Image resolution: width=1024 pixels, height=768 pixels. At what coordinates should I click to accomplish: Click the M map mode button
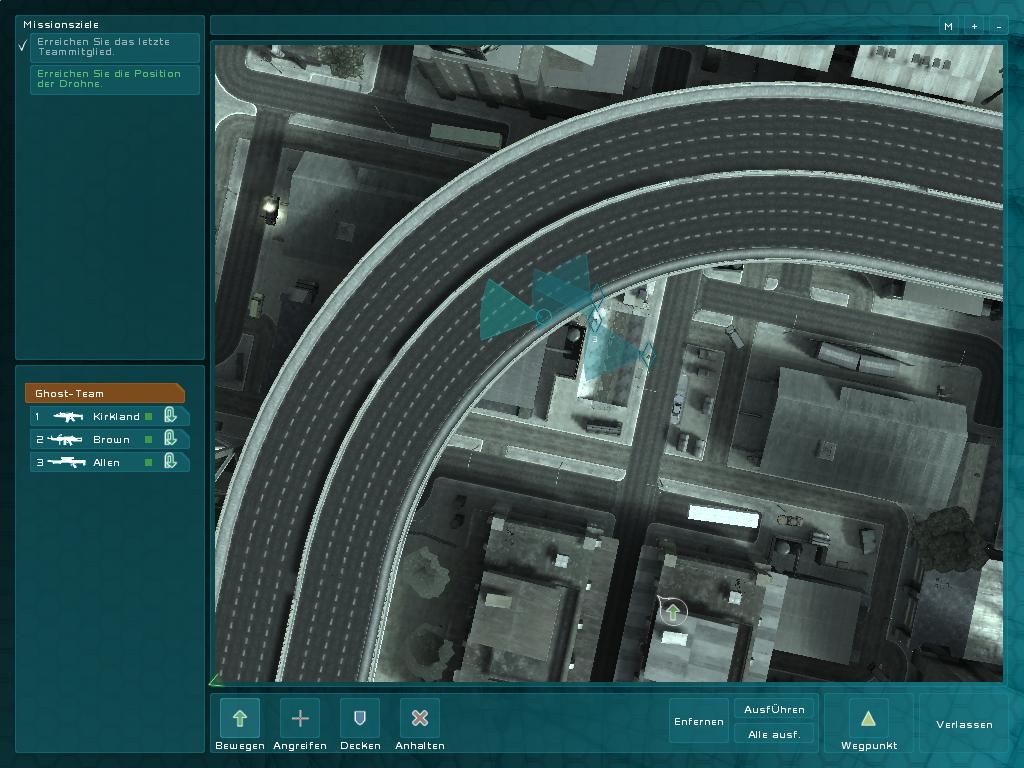tap(948, 27)
